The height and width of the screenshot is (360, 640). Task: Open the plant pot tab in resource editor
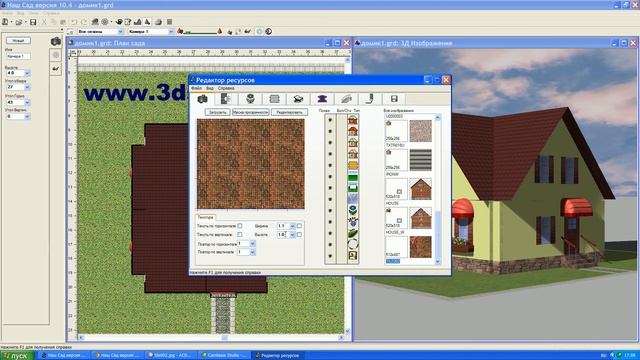(250, 99)
